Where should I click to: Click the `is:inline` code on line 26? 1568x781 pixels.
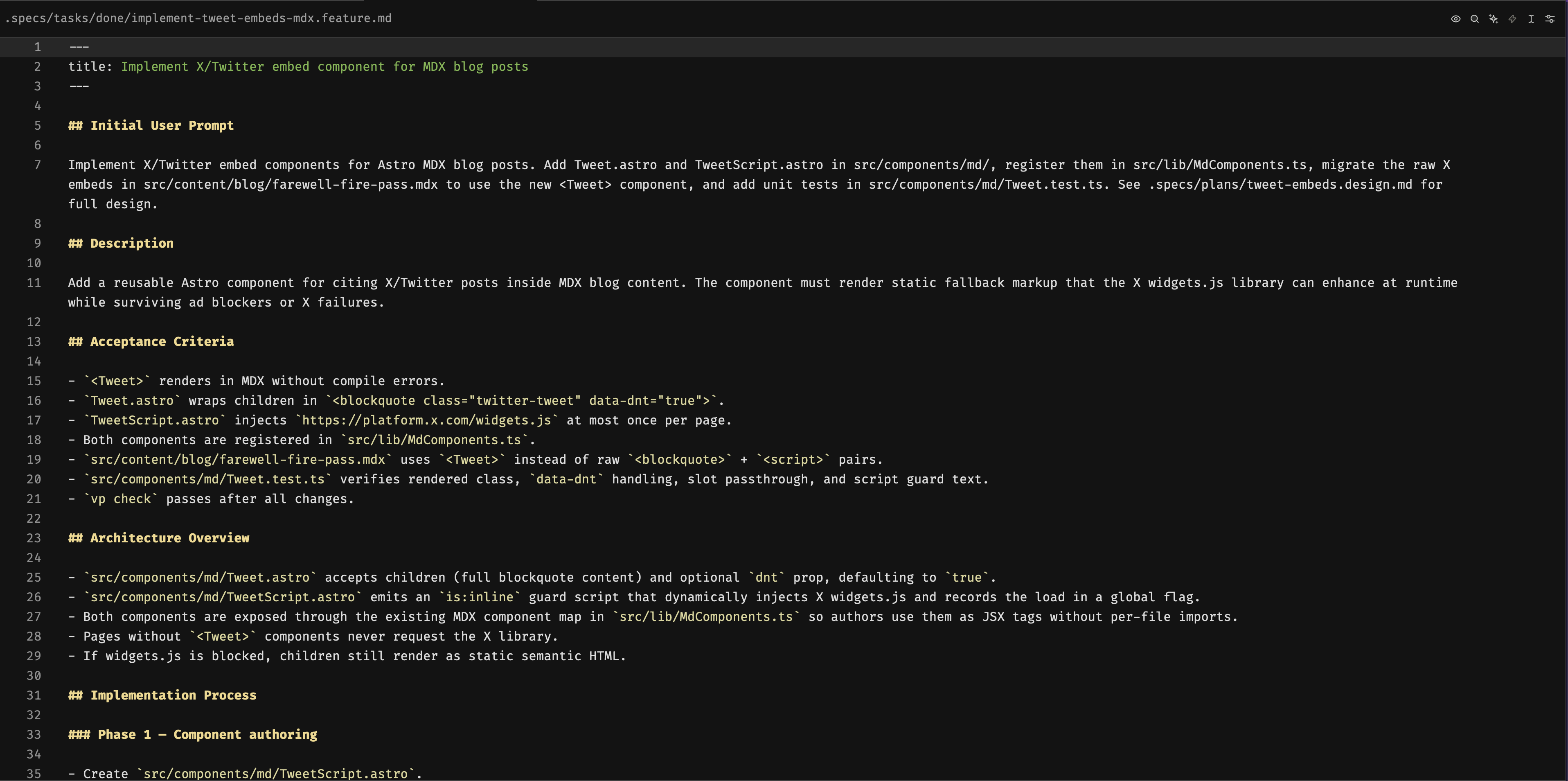(480, 597)
